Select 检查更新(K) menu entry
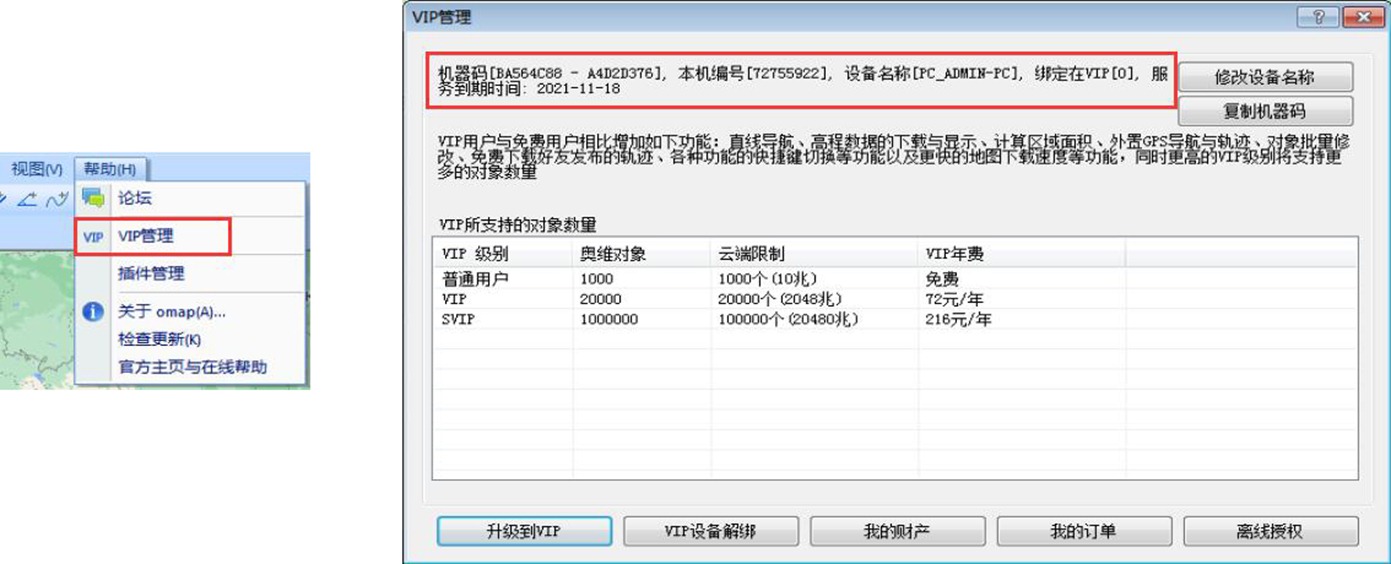This screenshot has width=1391, height=564. coord(159,339)
